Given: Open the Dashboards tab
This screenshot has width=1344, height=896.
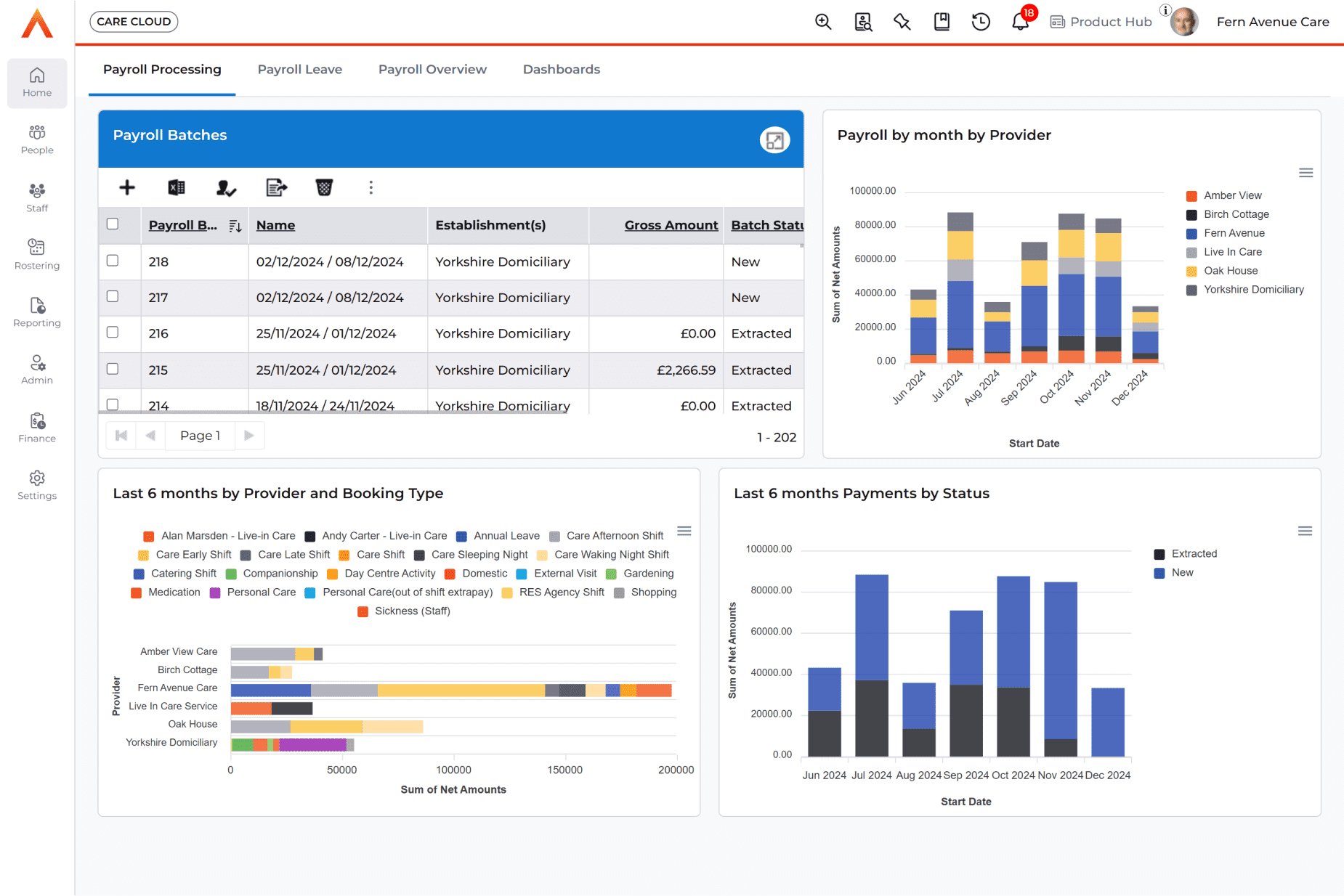Looking at the screenshot, I should pos(561,69).
